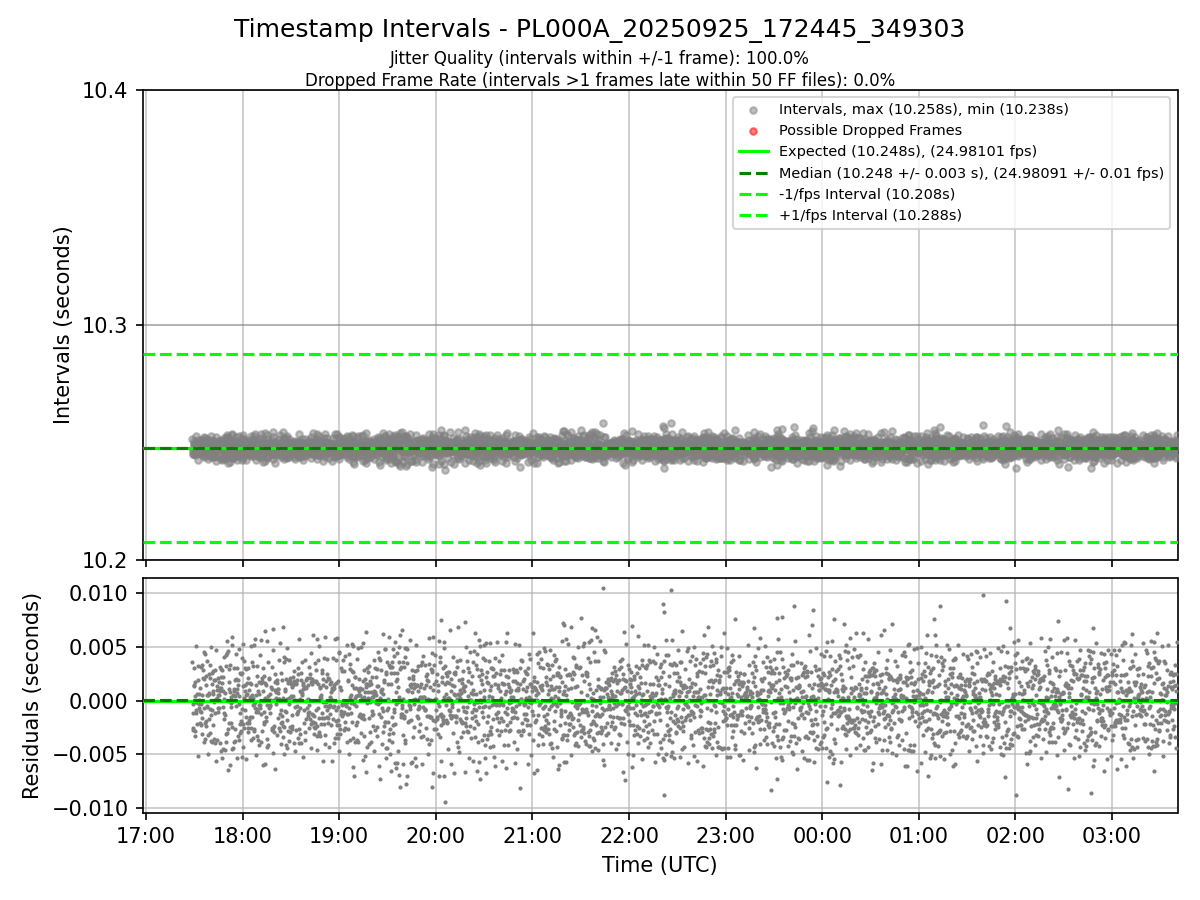1200x900 pixels.
Task: Click the upper dashed +1/fps line in intervals plot
Action: (660, 354)
